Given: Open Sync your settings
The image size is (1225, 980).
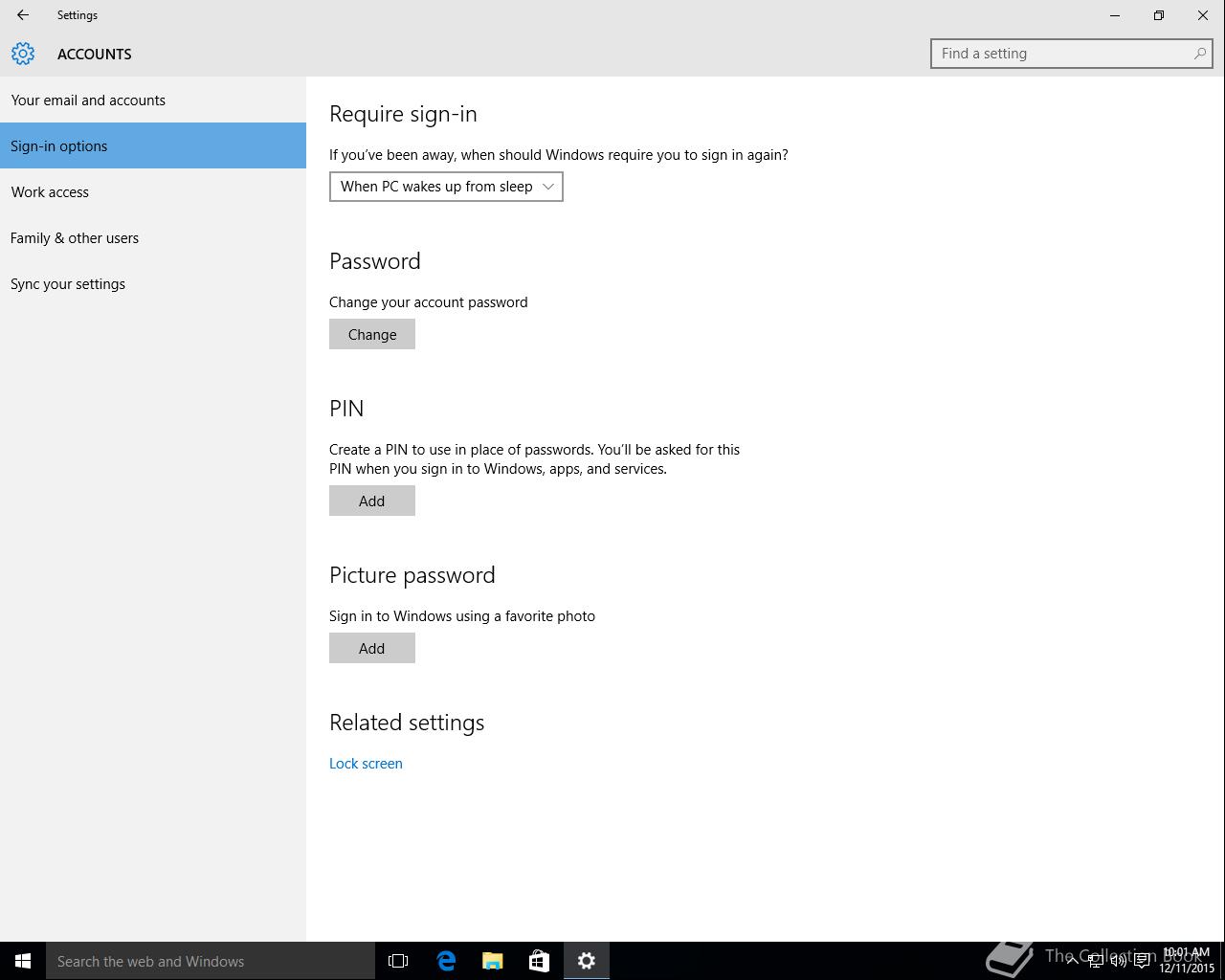Looking at the screenshot, I should (x=153, y=283).
